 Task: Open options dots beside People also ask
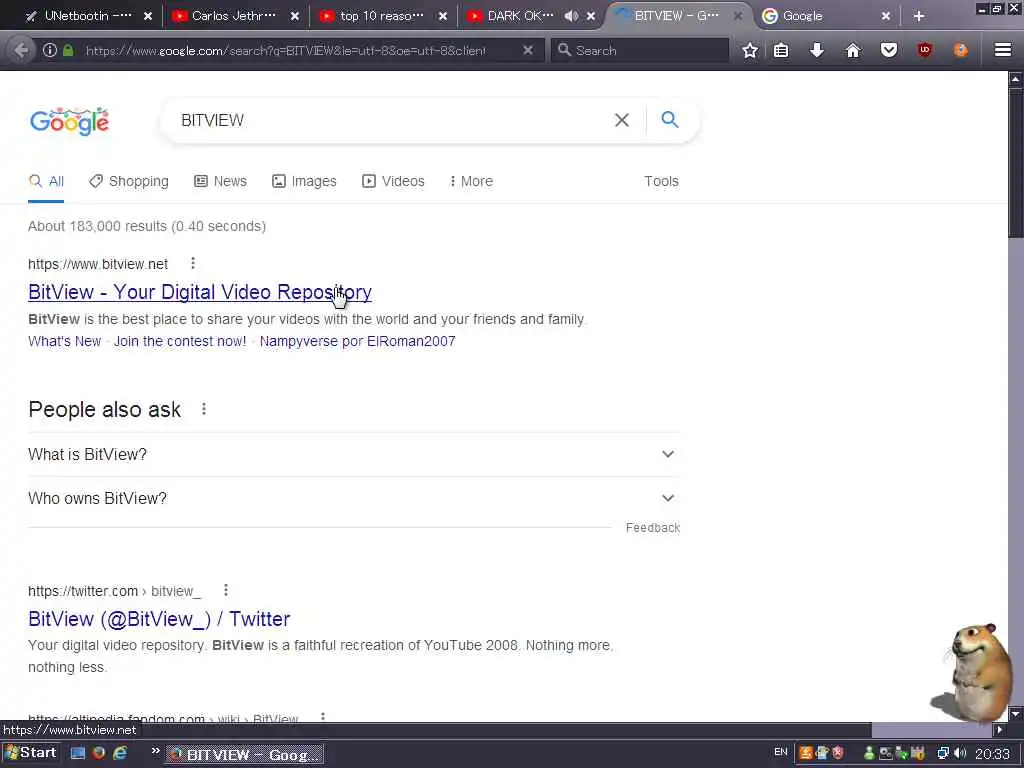click(x=204, y=409)
